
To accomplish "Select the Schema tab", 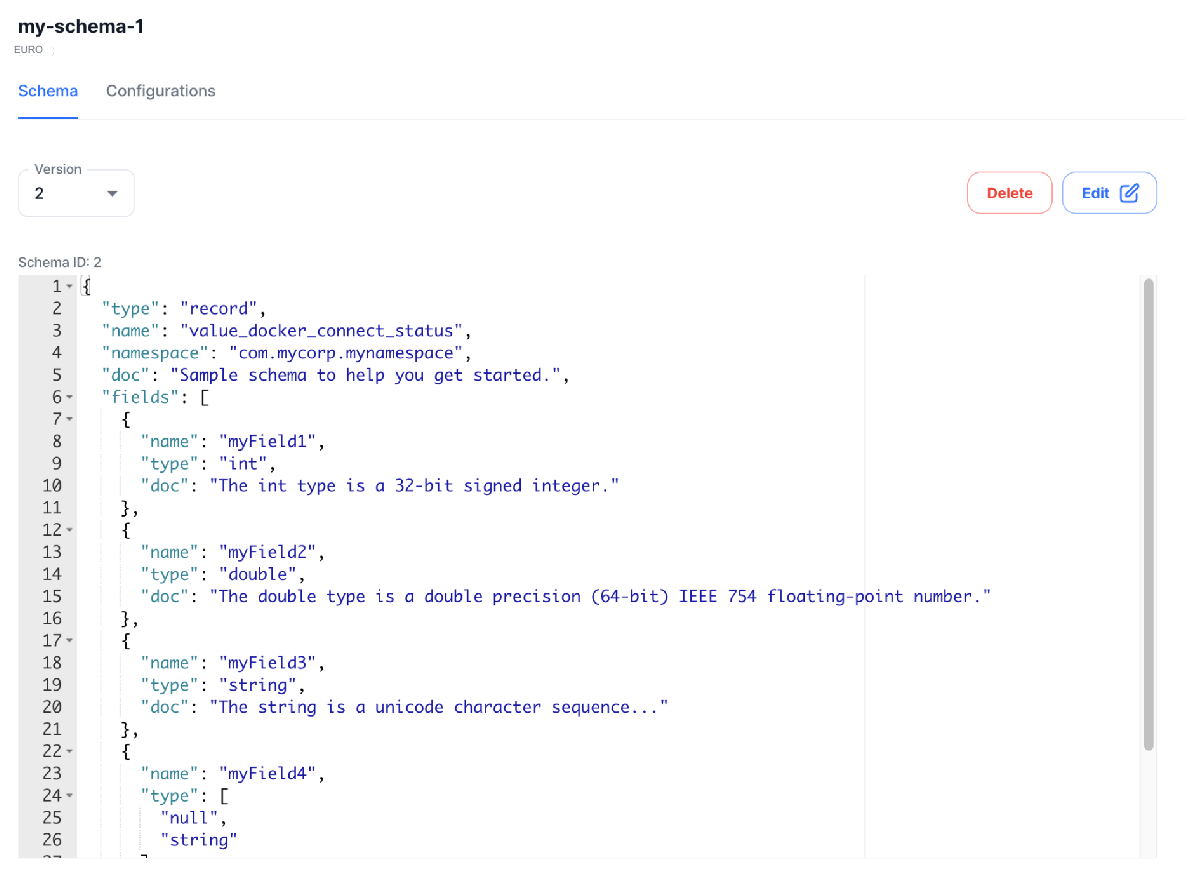I will tap(48, 91).
